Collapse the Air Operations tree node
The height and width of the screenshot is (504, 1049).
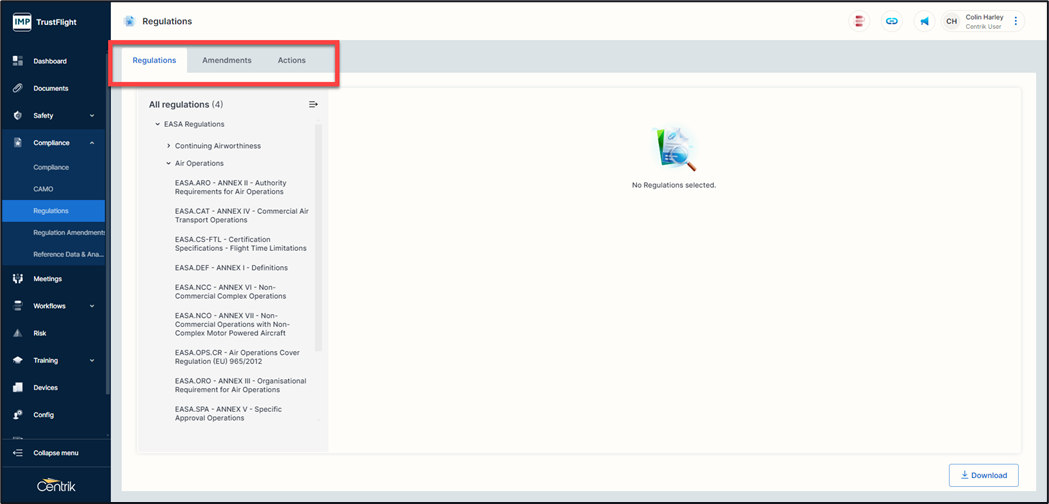[x=169, y=163]
